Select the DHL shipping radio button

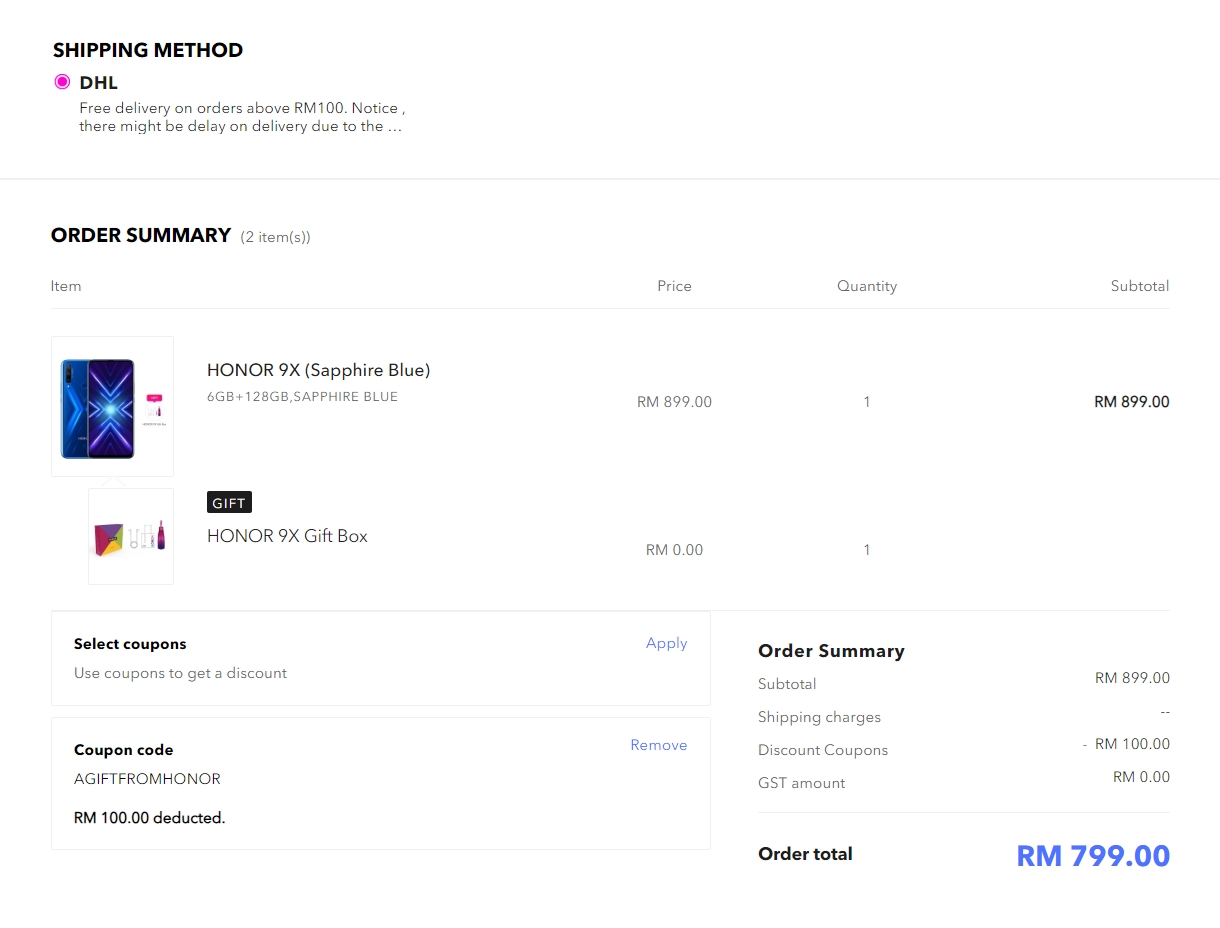coord(62,82)
